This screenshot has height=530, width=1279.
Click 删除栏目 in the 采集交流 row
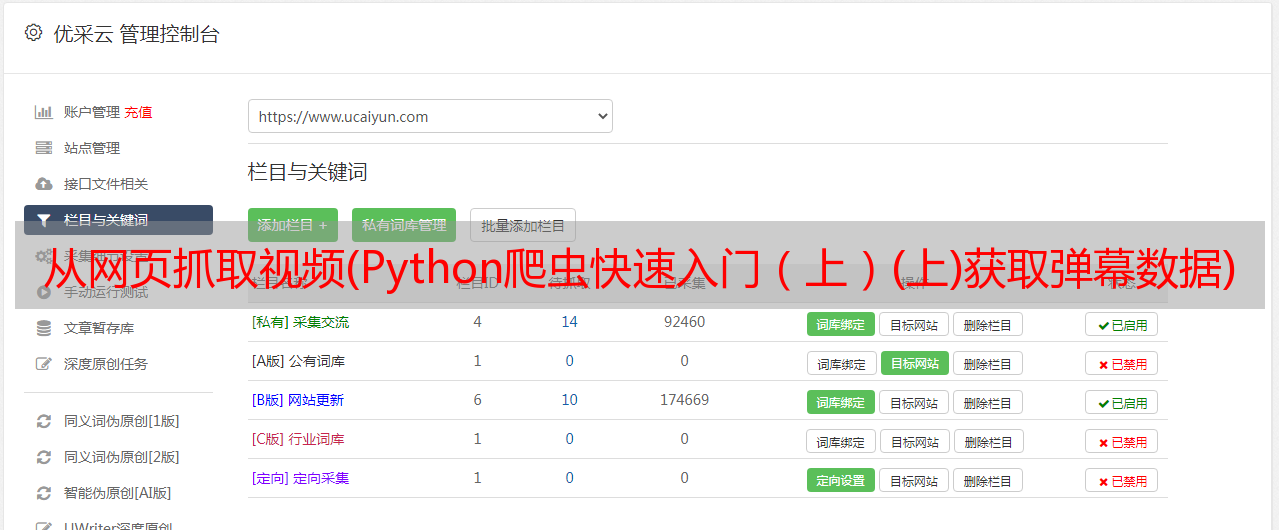pos(988,324)
